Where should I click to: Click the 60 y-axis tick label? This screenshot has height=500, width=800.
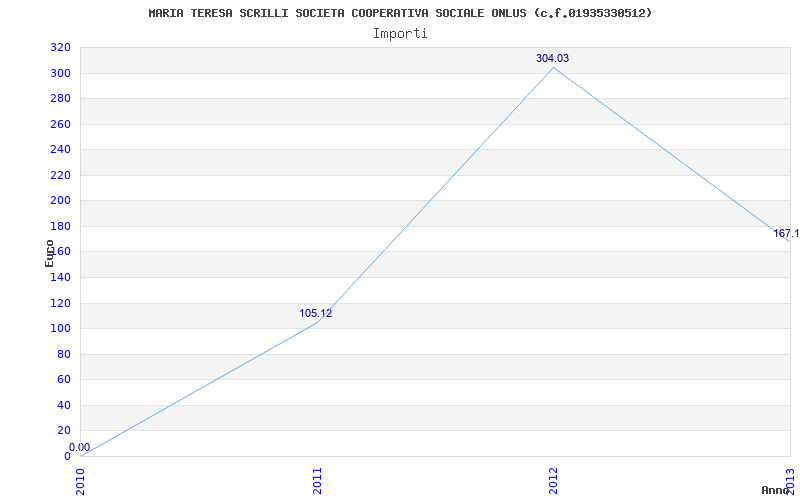point(64,380)
